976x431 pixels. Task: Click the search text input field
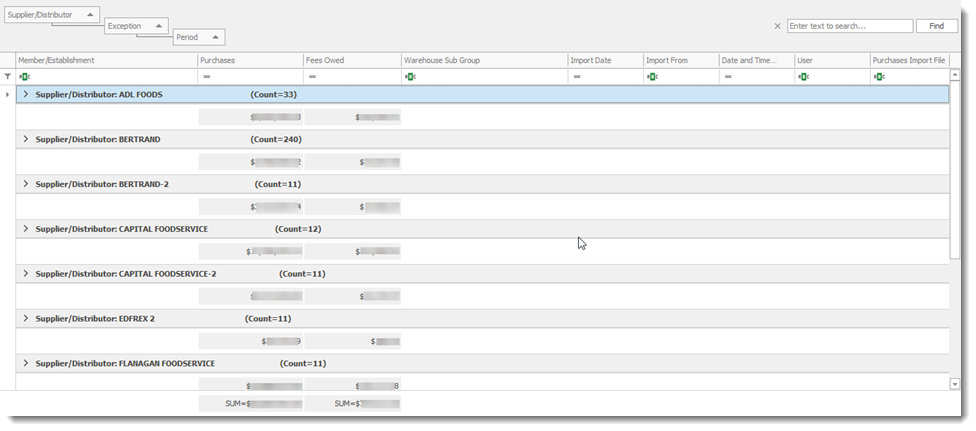pyautogui.click(x=849, y=26)
